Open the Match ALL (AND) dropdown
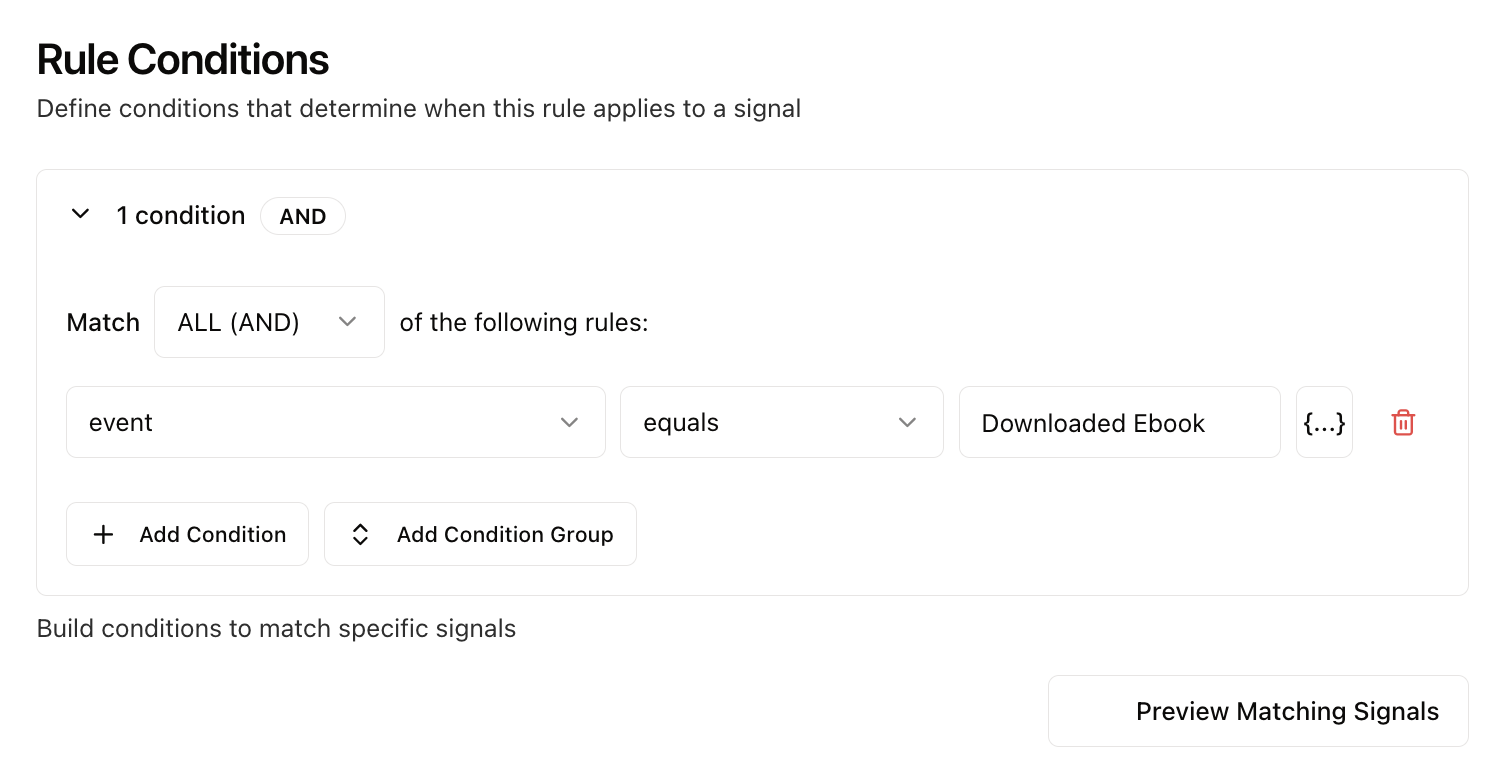1506x780 pixels. pos(268,322)
